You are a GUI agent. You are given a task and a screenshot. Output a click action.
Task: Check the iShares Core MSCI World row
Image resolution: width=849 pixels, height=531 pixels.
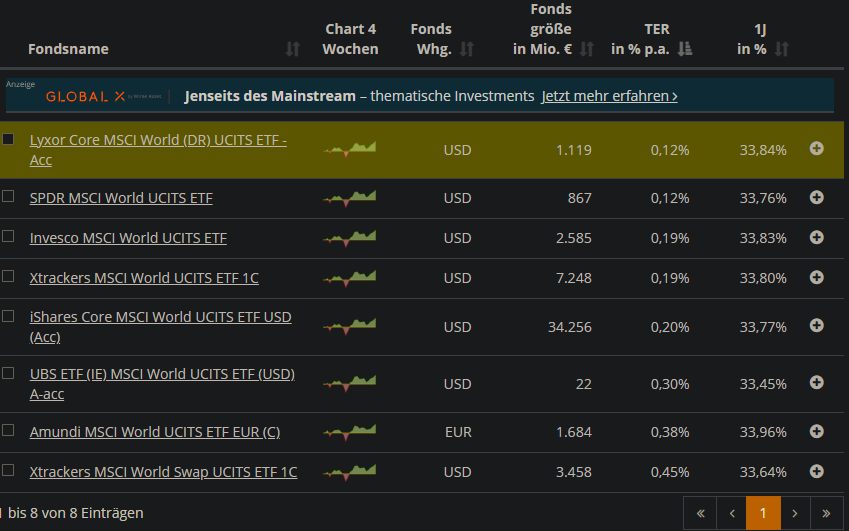pos(8,316)
